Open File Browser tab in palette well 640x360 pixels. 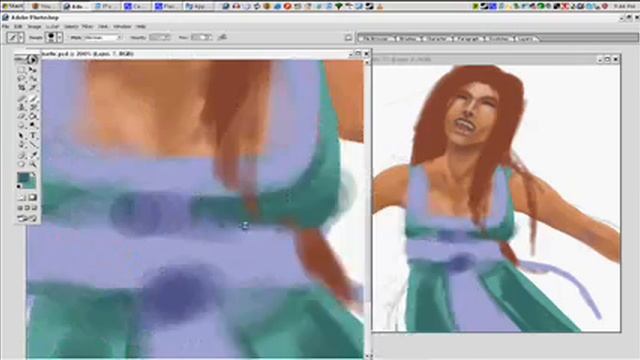click(377, 39)
